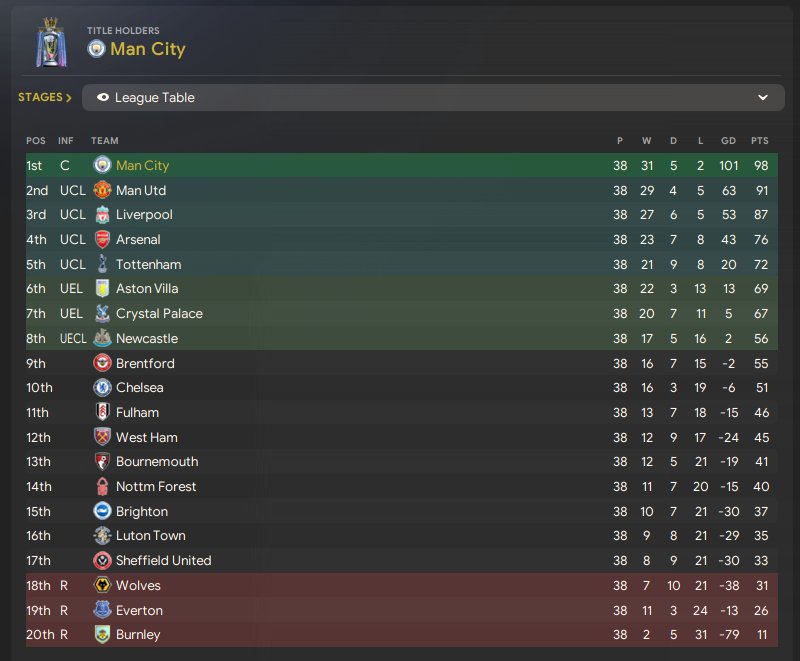Open the League Table stage selector

433,97
